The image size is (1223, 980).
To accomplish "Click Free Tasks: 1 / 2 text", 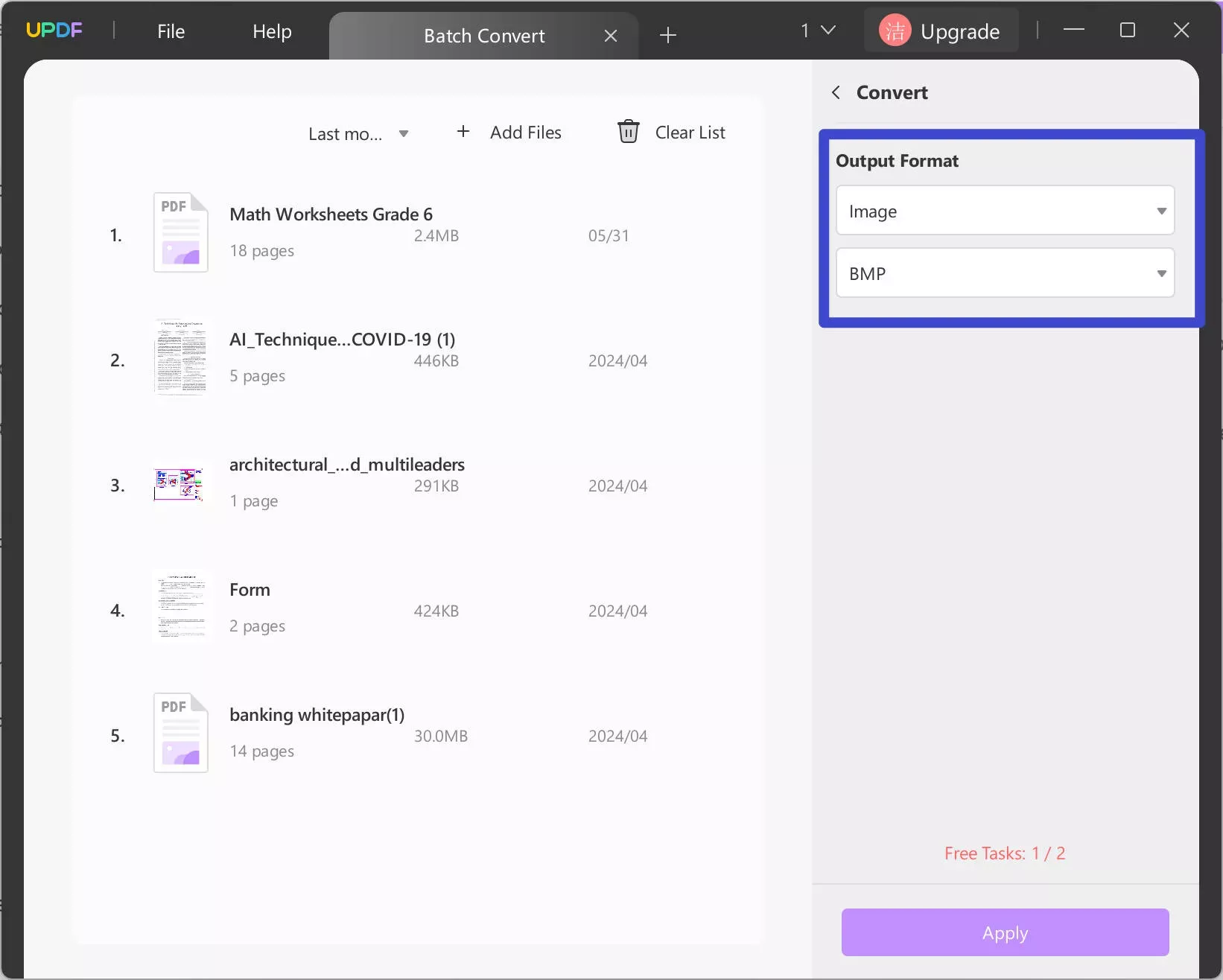I will pyautogui.click(x=1005, y=853).
